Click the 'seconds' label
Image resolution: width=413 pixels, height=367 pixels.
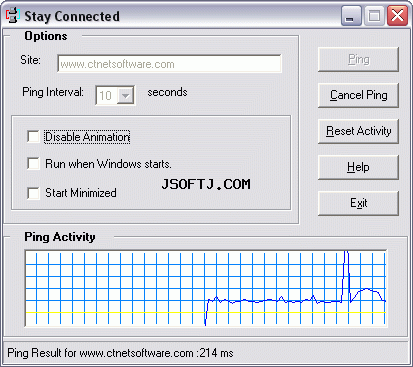coord(167,92)
